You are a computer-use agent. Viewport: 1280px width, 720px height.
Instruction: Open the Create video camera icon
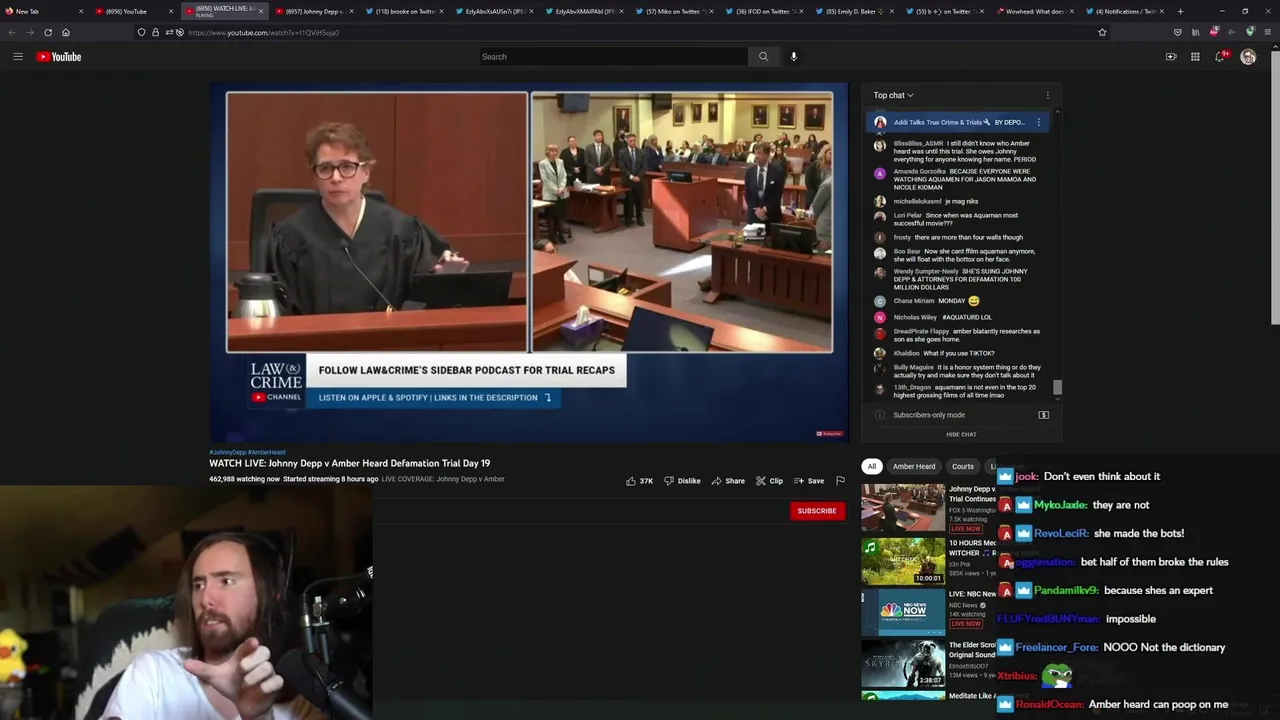(x=1171, y=57)
